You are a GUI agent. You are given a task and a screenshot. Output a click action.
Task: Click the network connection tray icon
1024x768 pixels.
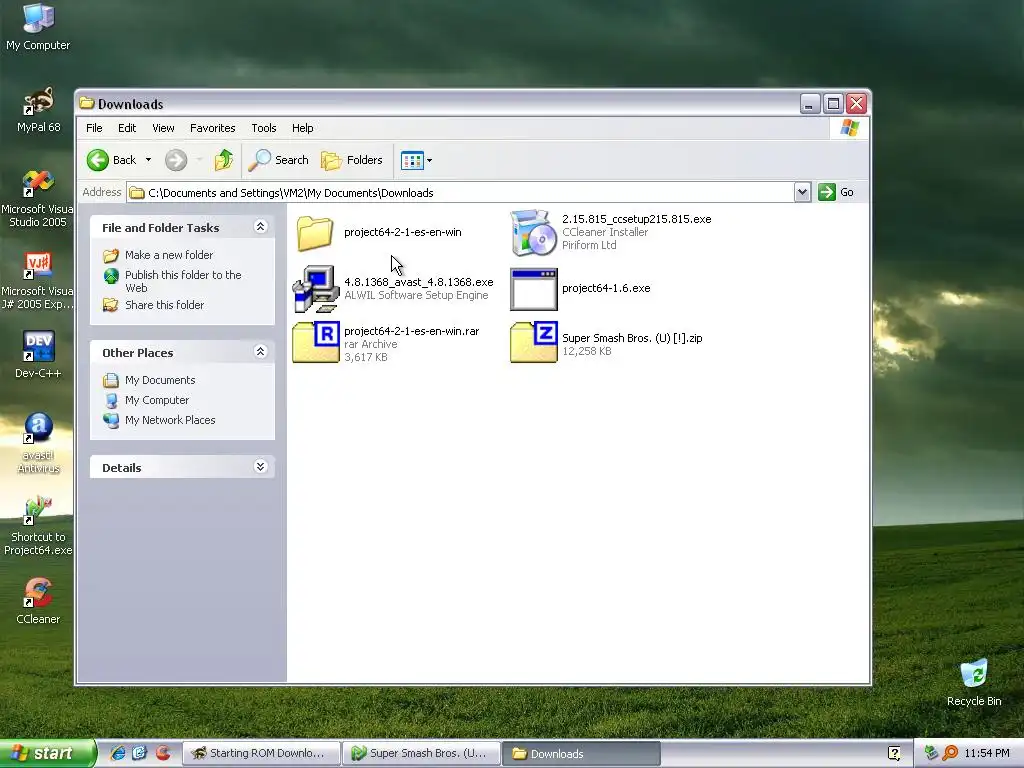click(931, 753)
